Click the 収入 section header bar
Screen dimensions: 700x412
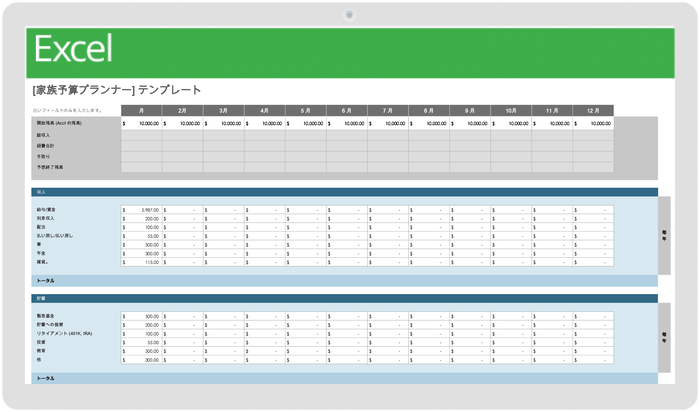344,192
